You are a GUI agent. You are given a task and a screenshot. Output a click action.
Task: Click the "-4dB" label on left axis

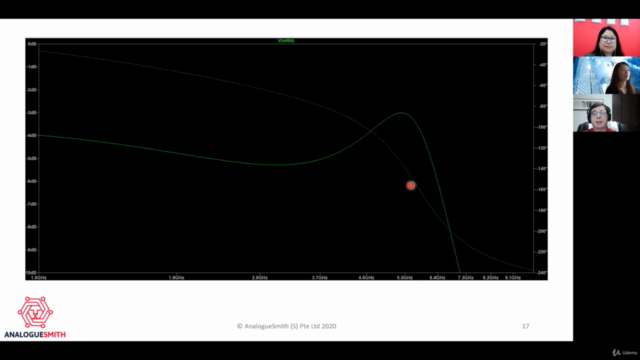(x=32, y=135)
